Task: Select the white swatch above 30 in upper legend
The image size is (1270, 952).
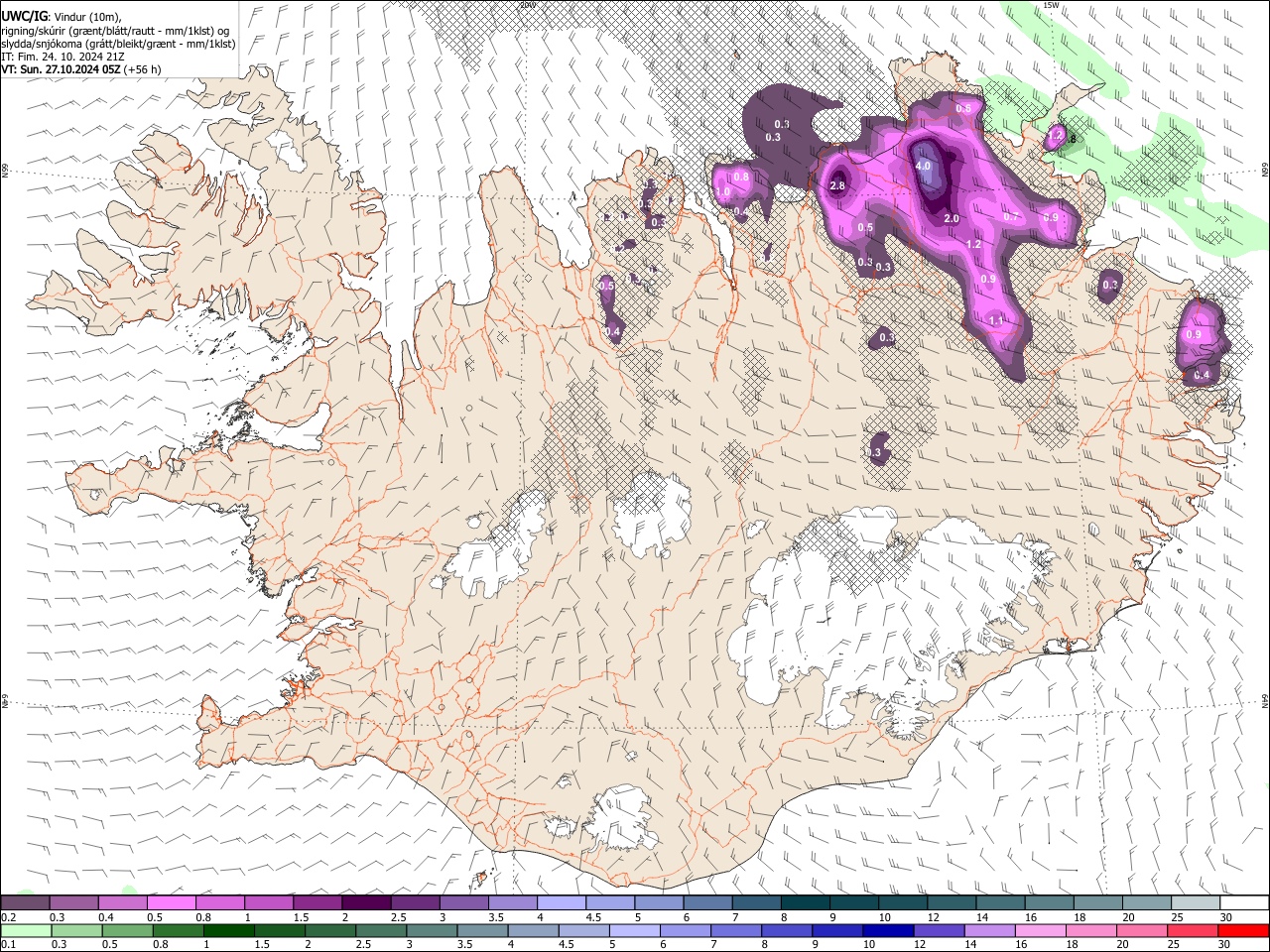Action: point(1245,902)
